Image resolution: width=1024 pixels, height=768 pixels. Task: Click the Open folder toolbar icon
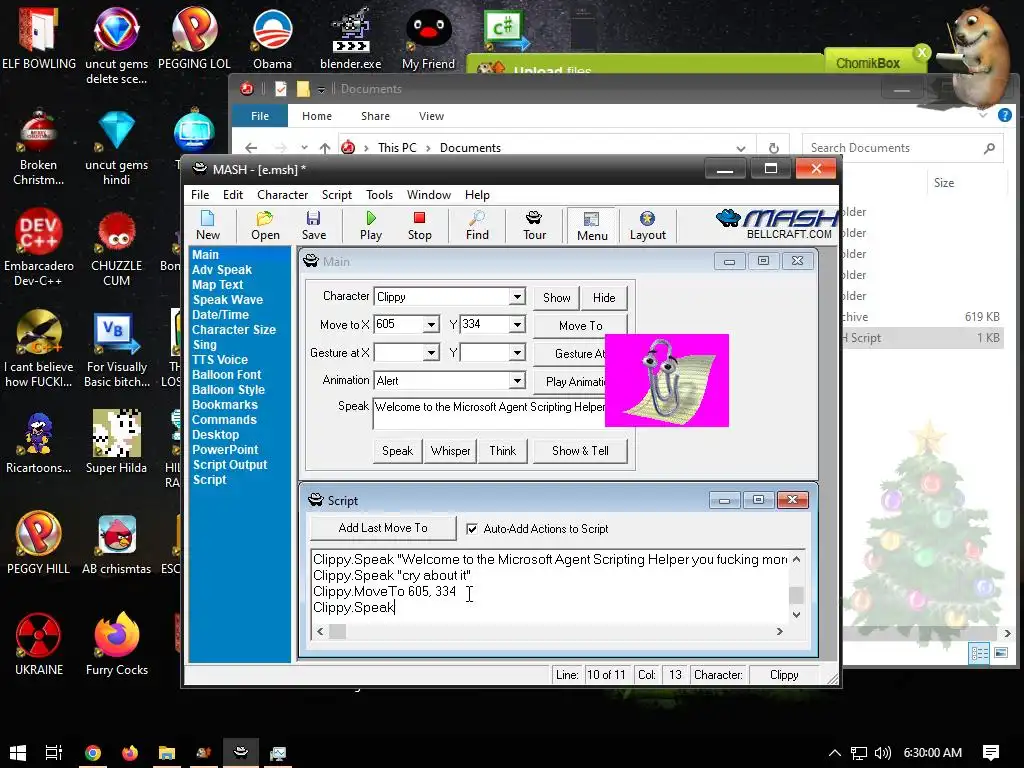[x=265, y=225]
